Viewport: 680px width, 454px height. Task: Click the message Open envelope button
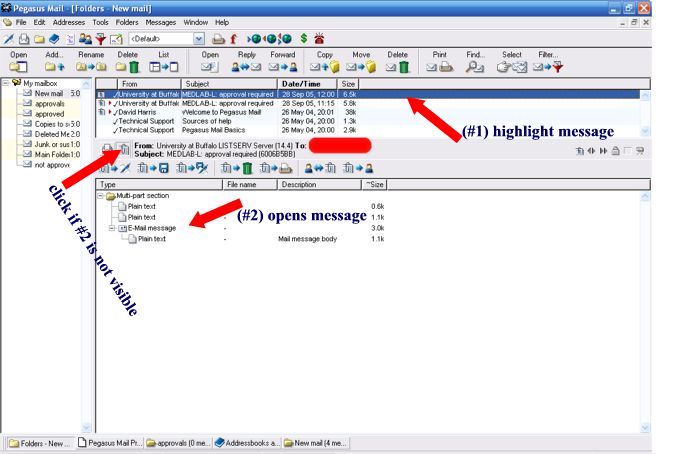tap(210, 62)
